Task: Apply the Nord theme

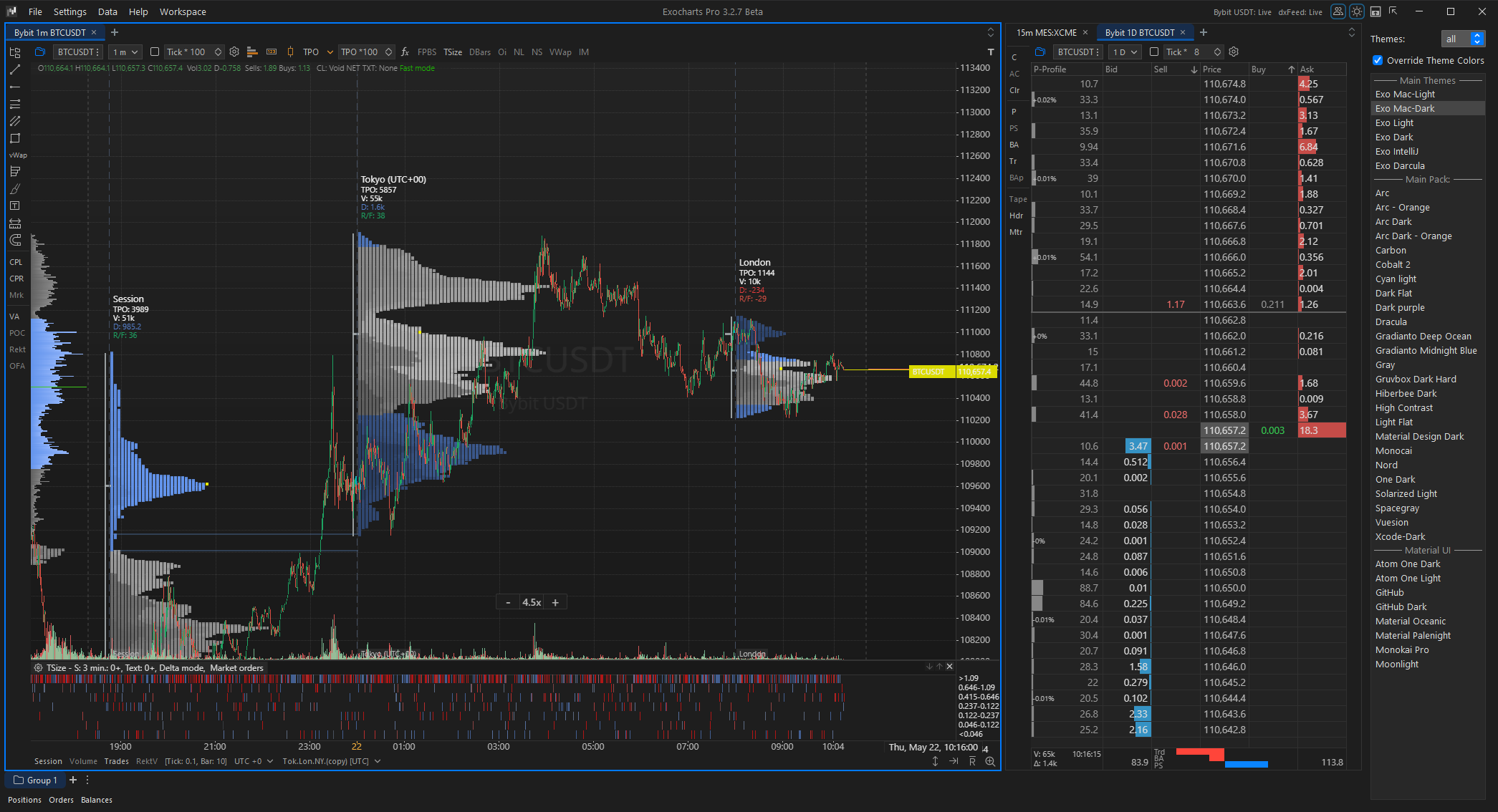Action: click(x=1386, y=465)
